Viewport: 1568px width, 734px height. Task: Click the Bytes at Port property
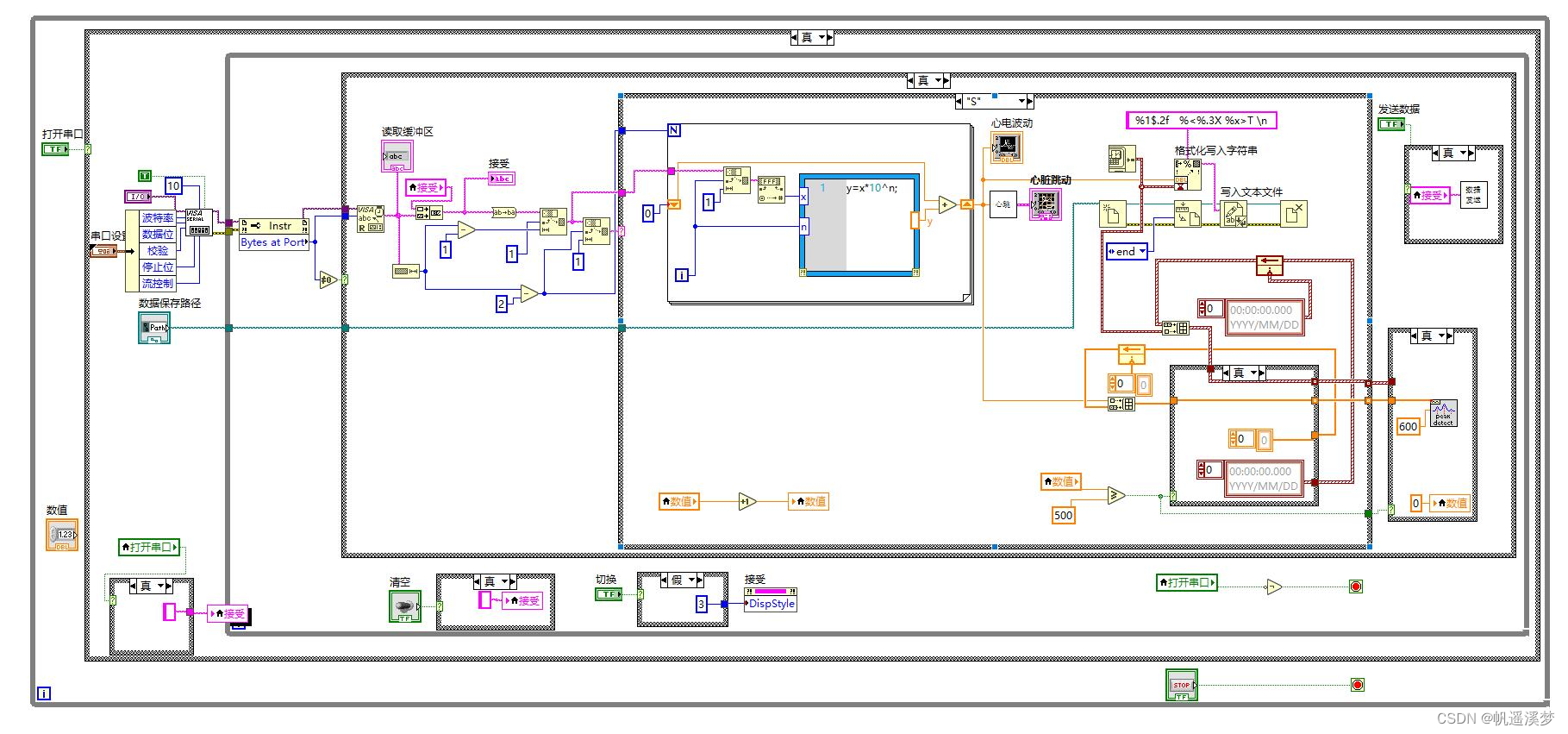273,242
